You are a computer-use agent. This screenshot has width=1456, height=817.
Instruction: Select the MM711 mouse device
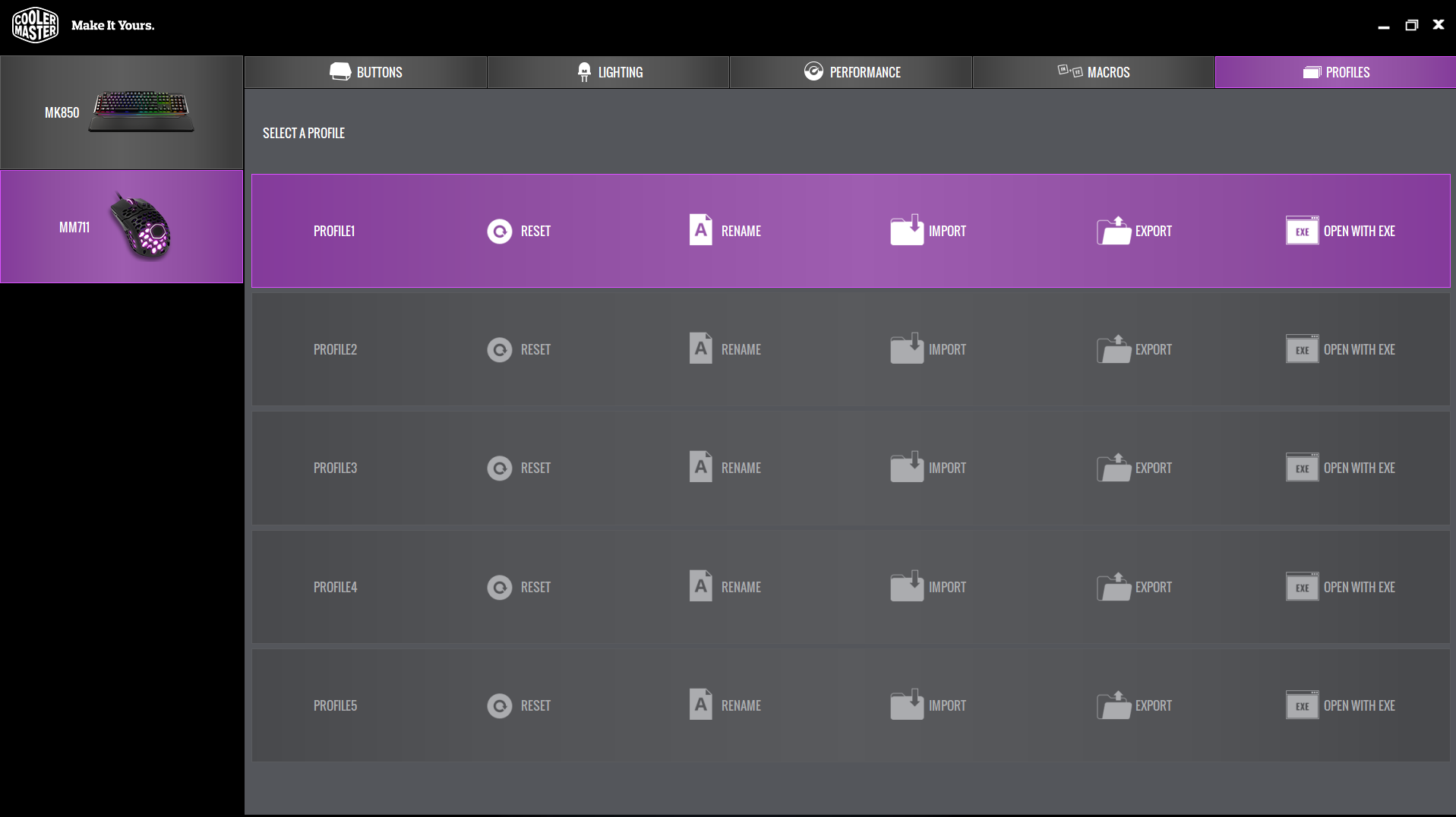[122, 227]
